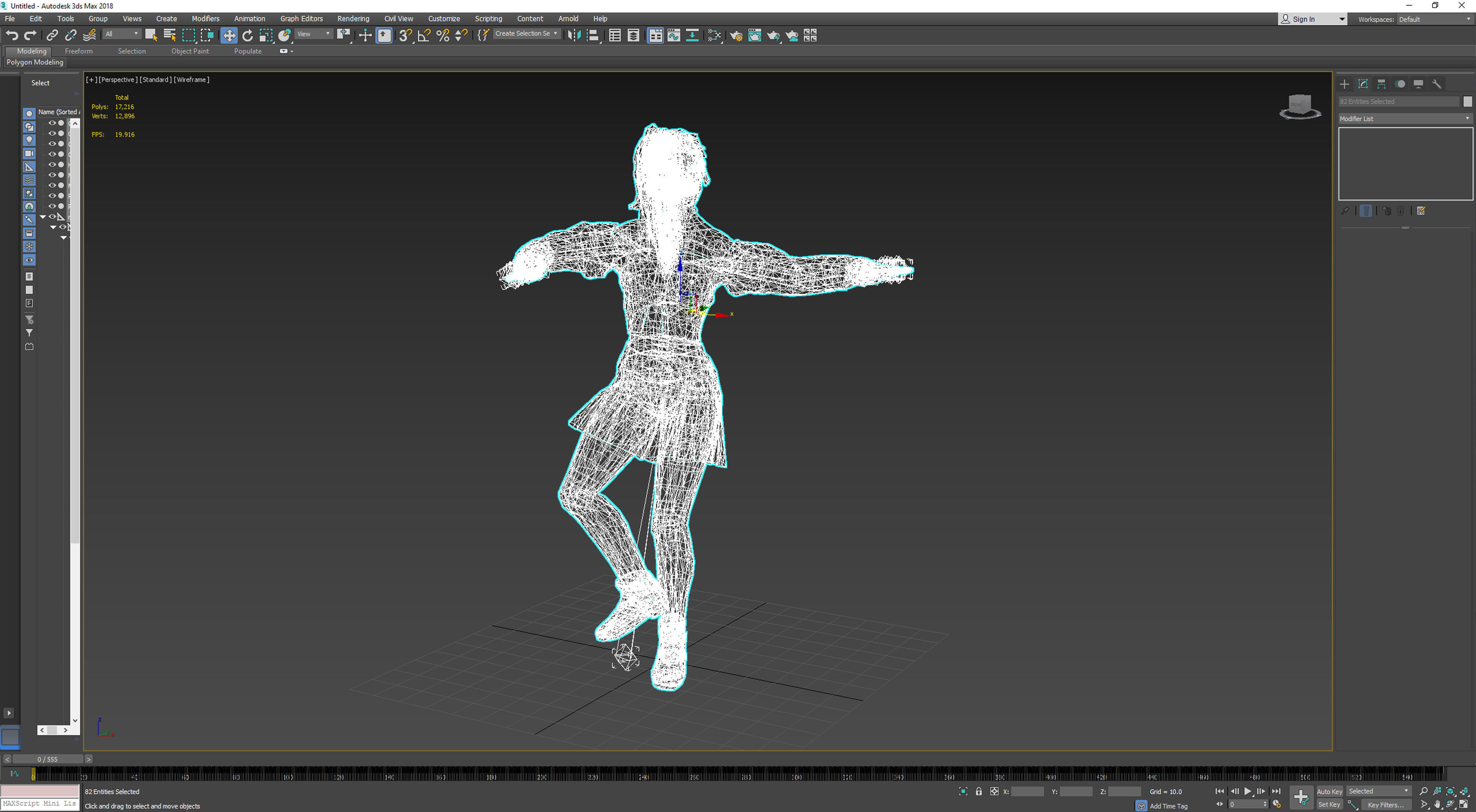Click the Display Cameras filter icon
Image resolution: width=1476 pixels, height=812 pixels.
29,153
